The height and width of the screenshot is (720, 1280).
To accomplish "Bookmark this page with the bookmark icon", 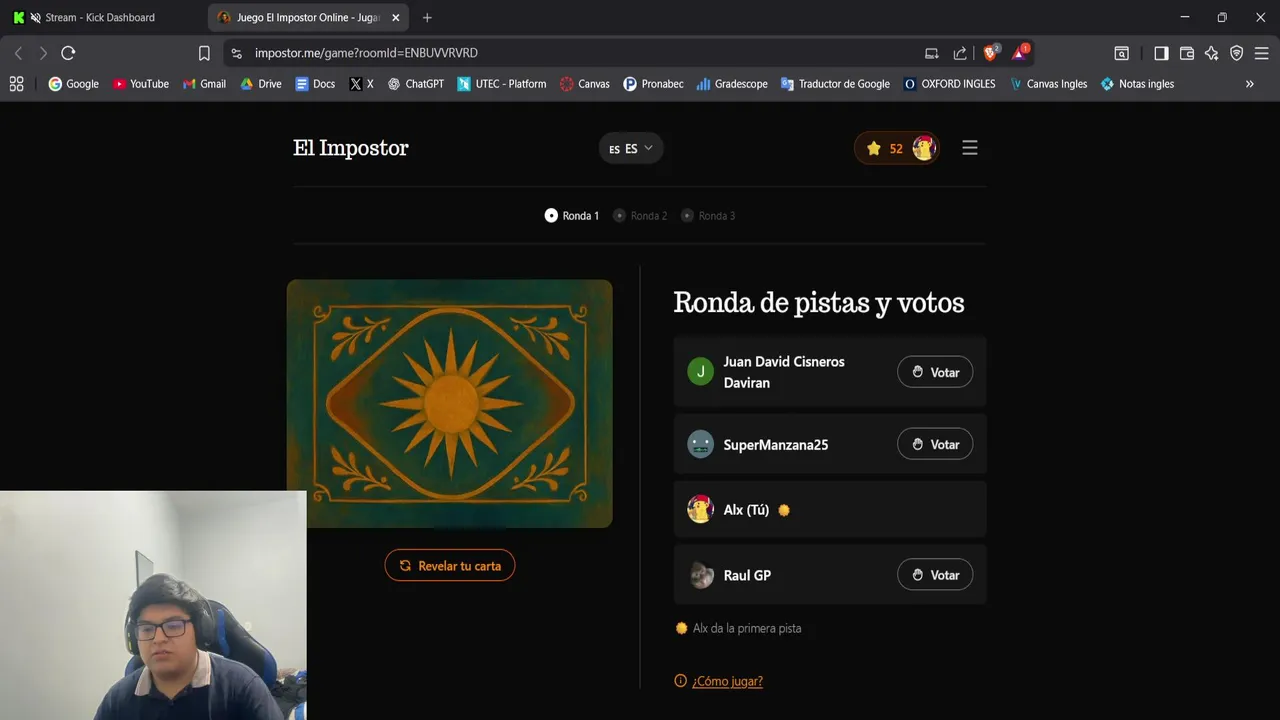I will pyautogui.click(x=204, y=53).
